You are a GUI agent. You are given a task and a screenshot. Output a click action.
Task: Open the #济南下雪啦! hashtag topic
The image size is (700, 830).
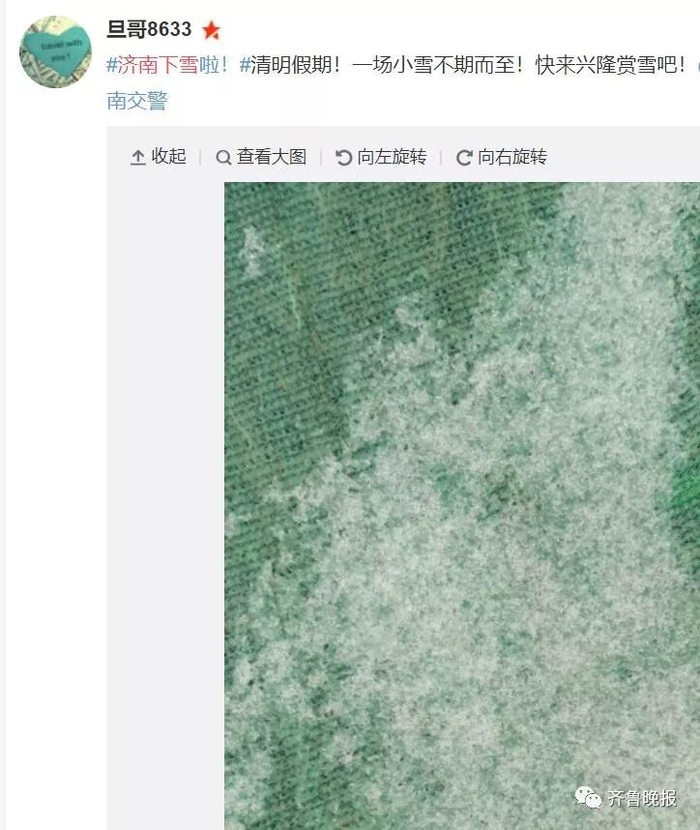(x=168, y=65)
